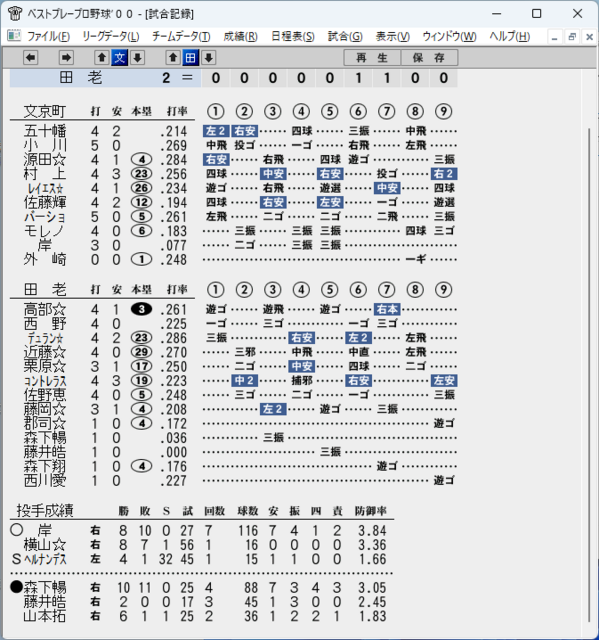The height and width of the screenshot is (640, 599).
Task: Click the 再生 replay button
Action: click(372, 58)
